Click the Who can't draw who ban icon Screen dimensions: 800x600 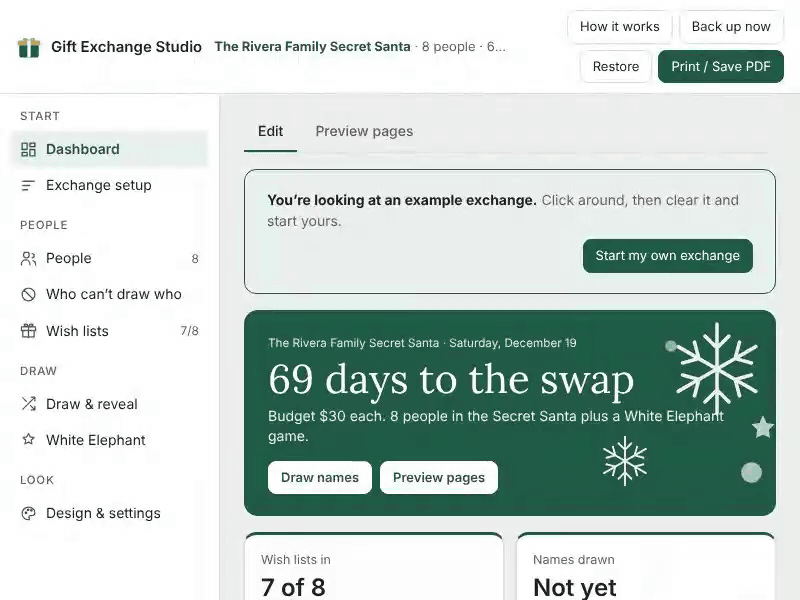[29, 294]
